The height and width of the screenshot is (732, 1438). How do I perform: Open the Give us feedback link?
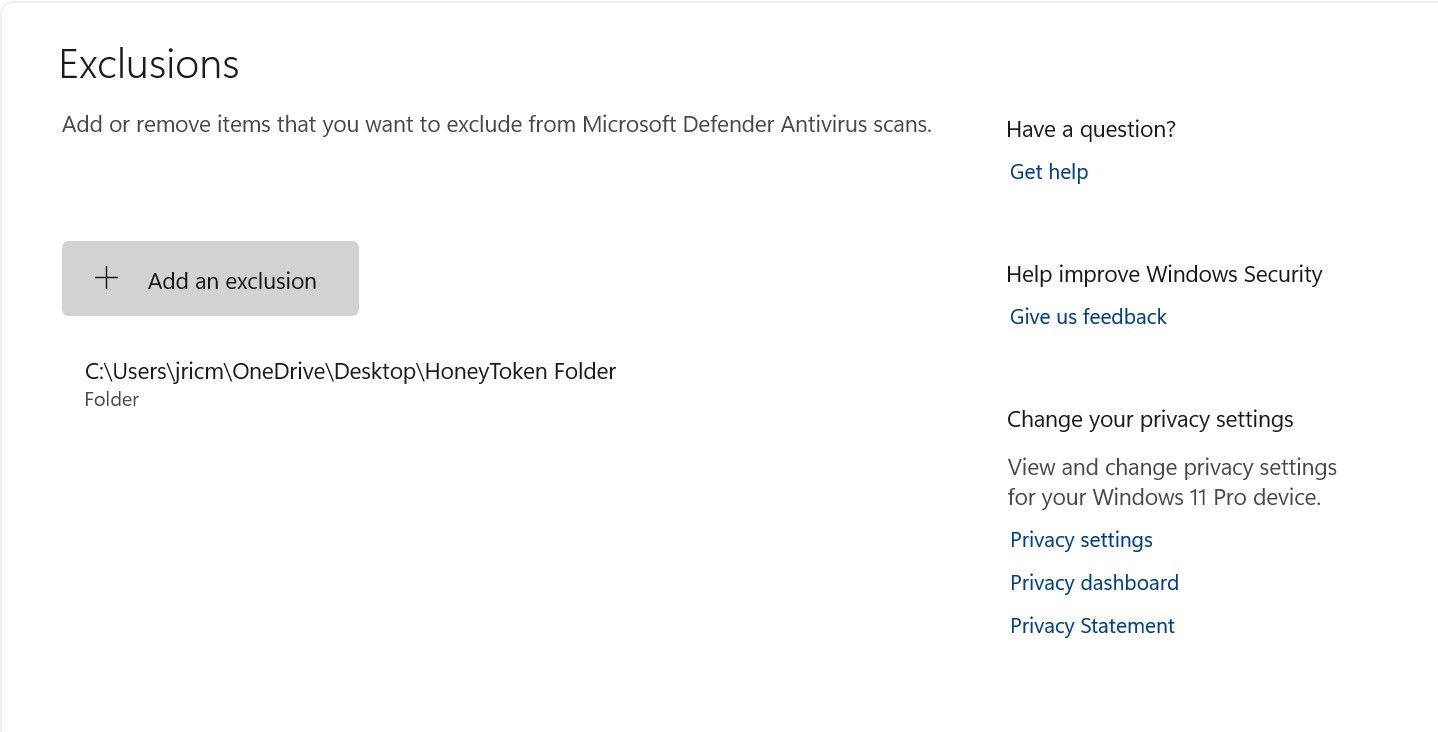click(1088, 317)
